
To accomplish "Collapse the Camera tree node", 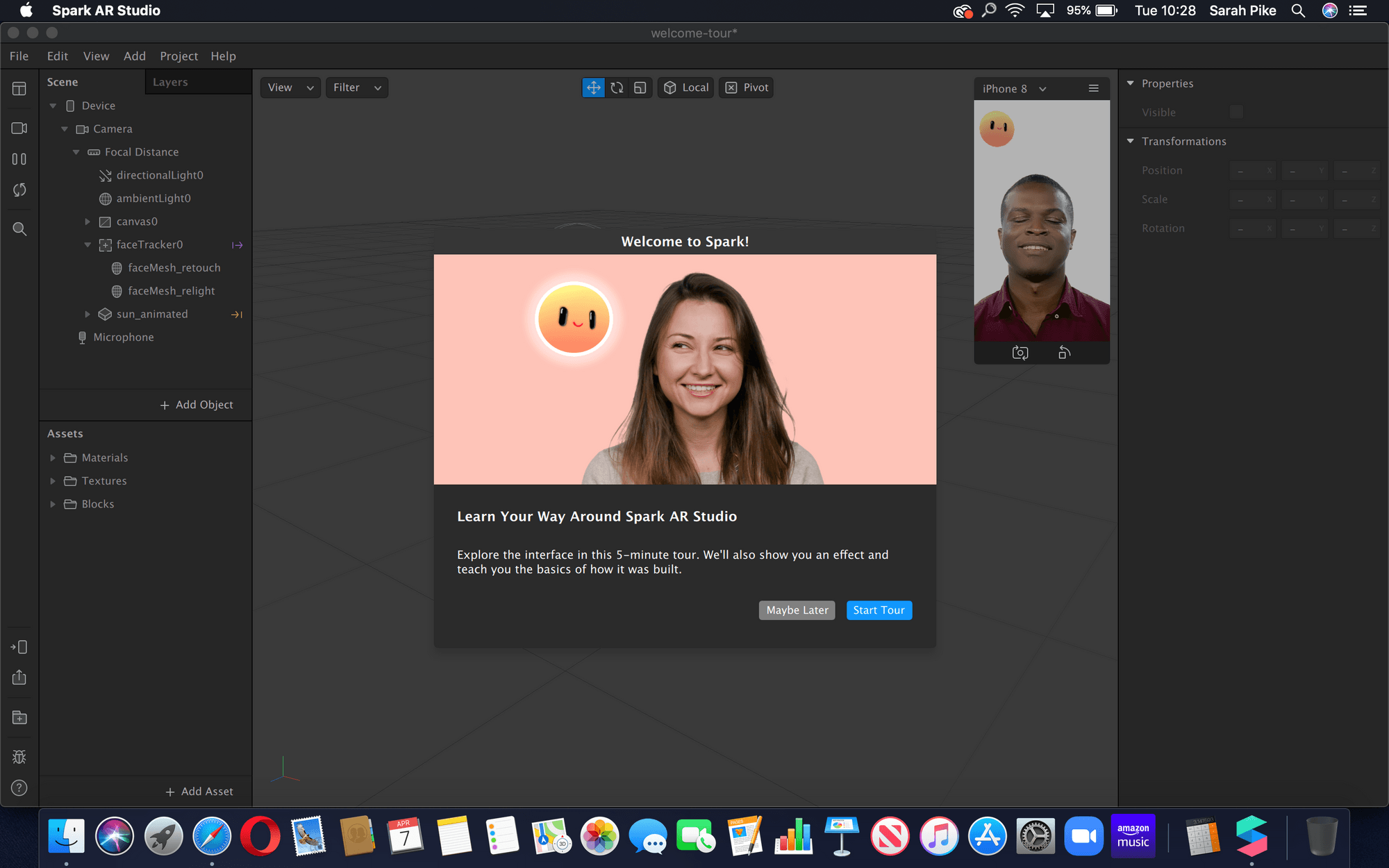I will 65,129.
